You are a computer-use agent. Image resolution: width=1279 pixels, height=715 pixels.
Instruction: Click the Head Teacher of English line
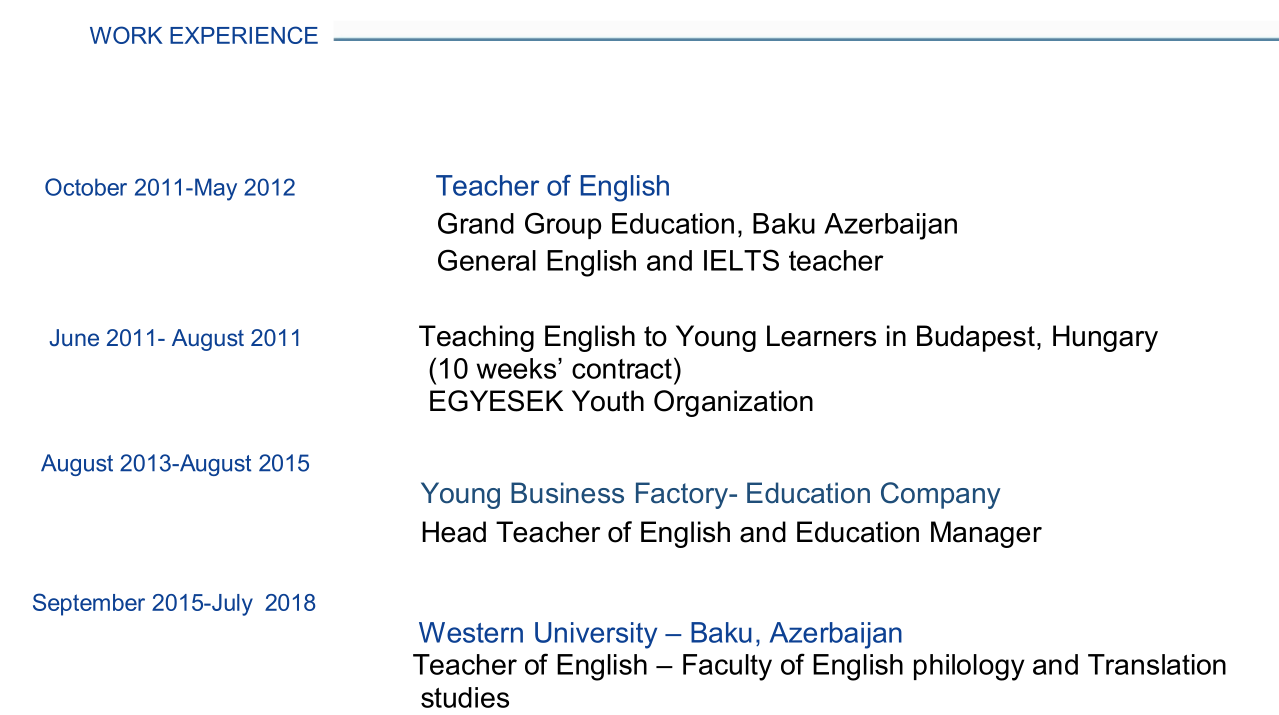click(730, 532)
